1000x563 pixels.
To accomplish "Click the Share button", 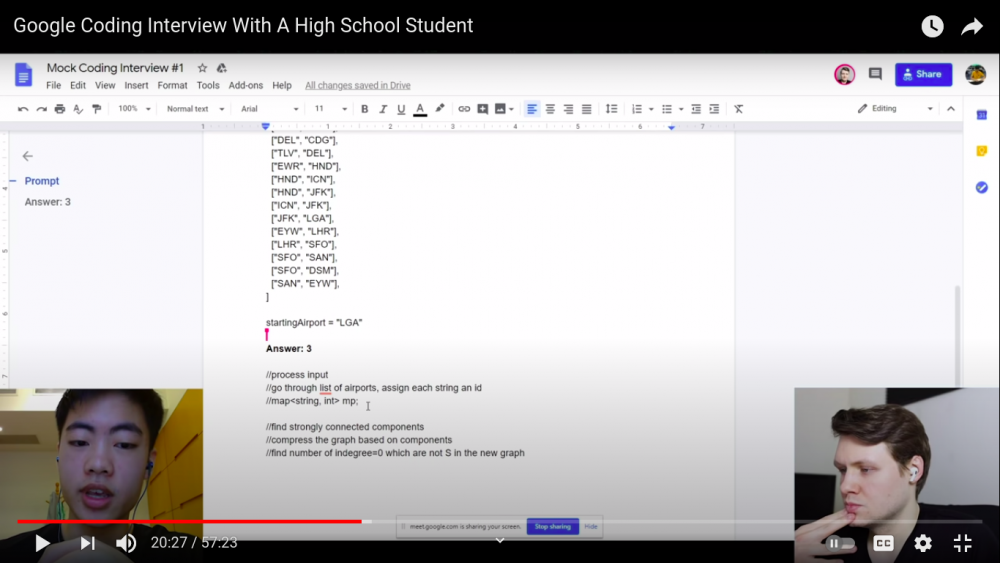I will [923, 75].
